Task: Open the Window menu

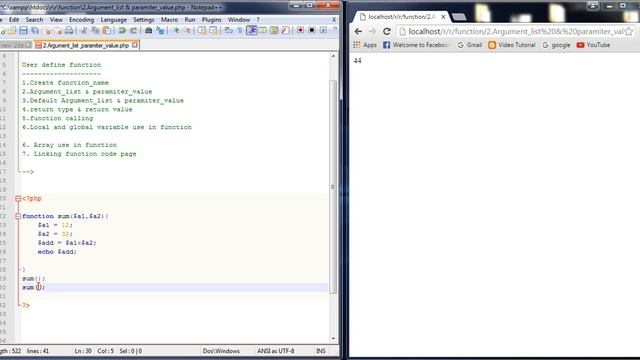Action: coord(239,20)
